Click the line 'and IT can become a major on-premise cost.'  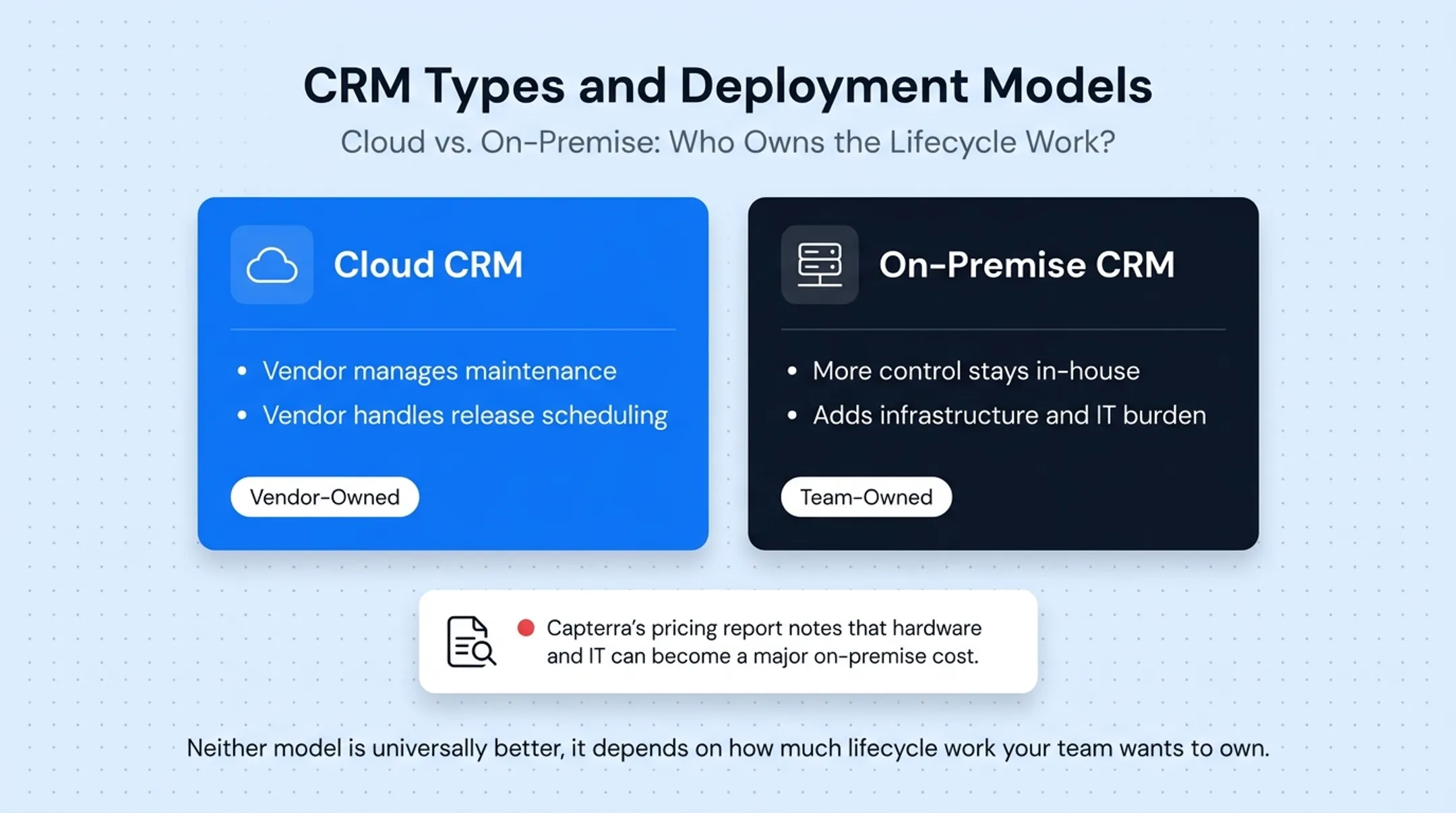click(762, 656)
